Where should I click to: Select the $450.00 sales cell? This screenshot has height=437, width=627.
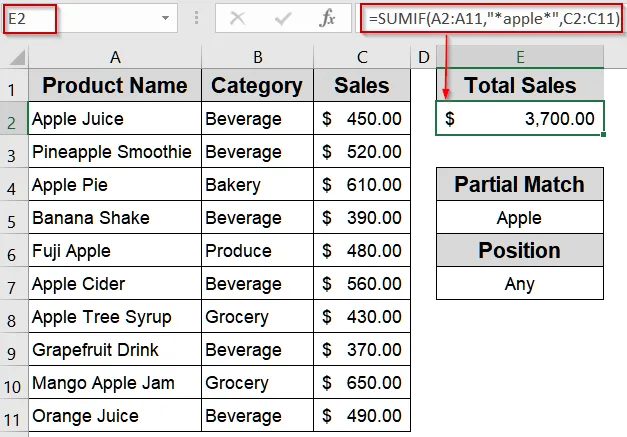point(362,118)
